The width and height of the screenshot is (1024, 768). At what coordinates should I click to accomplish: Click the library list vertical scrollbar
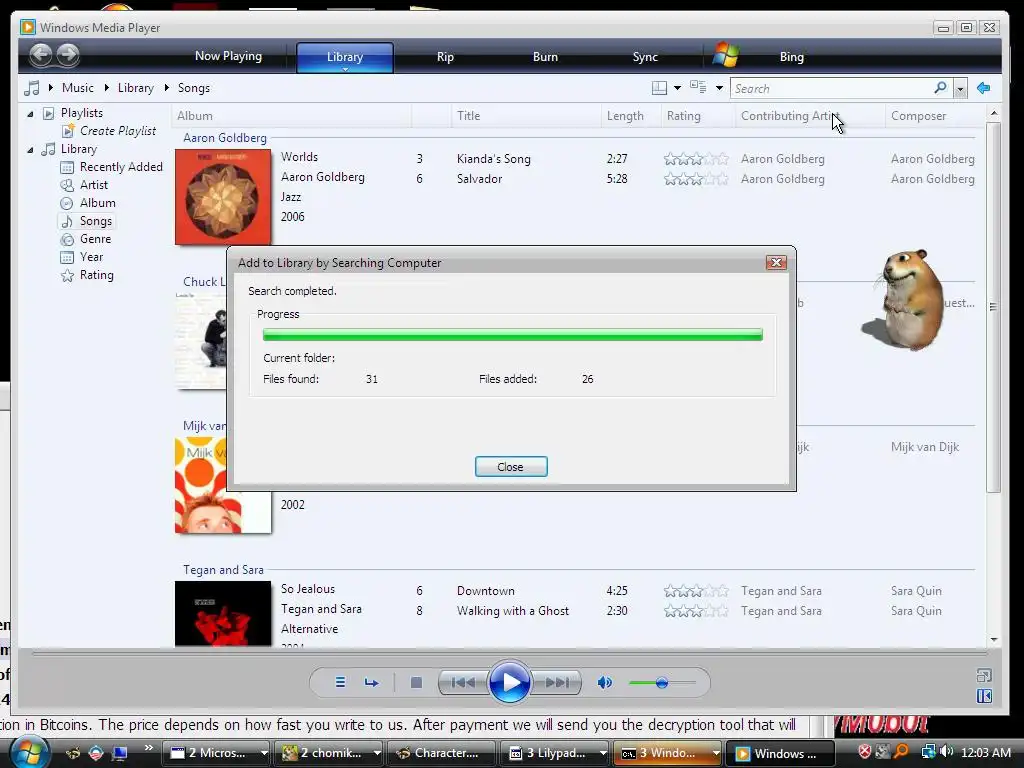[x=994, y=307]
